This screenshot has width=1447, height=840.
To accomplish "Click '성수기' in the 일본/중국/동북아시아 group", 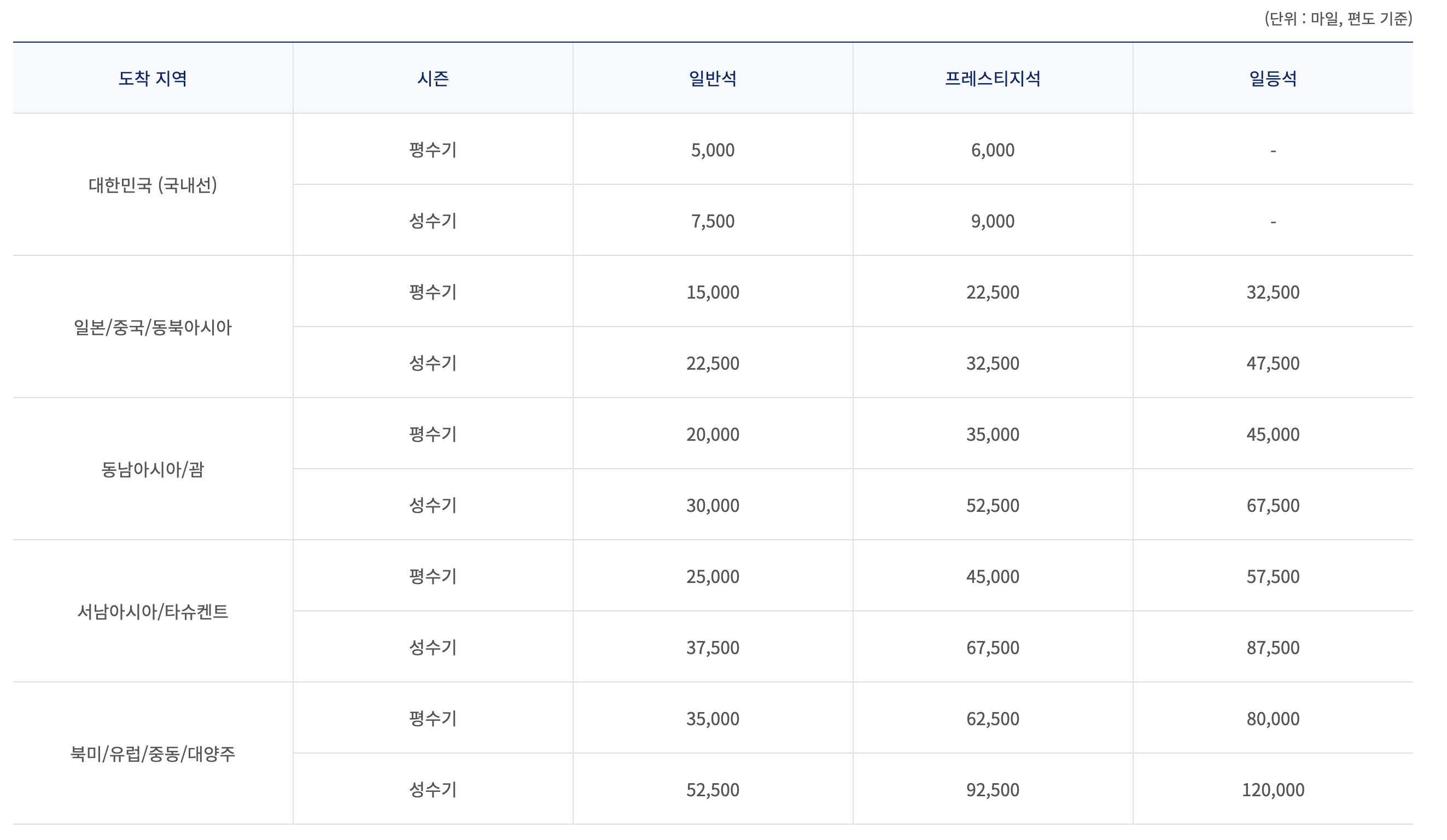I will tap(434, 364).
